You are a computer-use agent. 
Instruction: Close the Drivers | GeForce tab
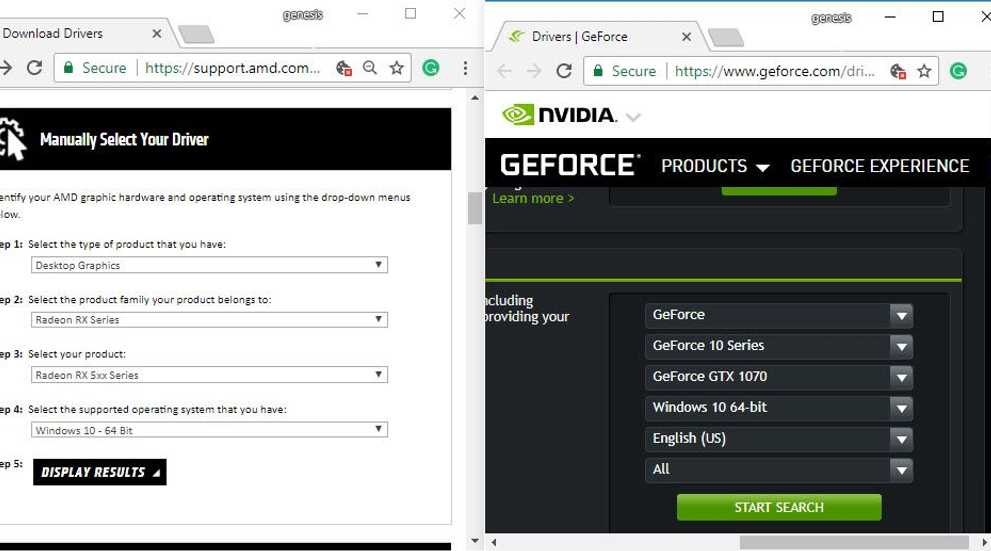(x=686, y=37)
